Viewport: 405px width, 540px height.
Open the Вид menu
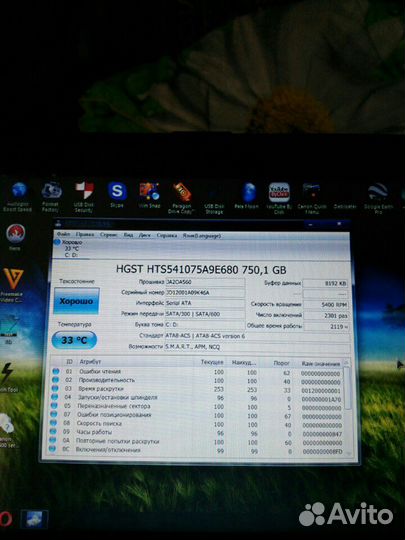tap(128, 235)
